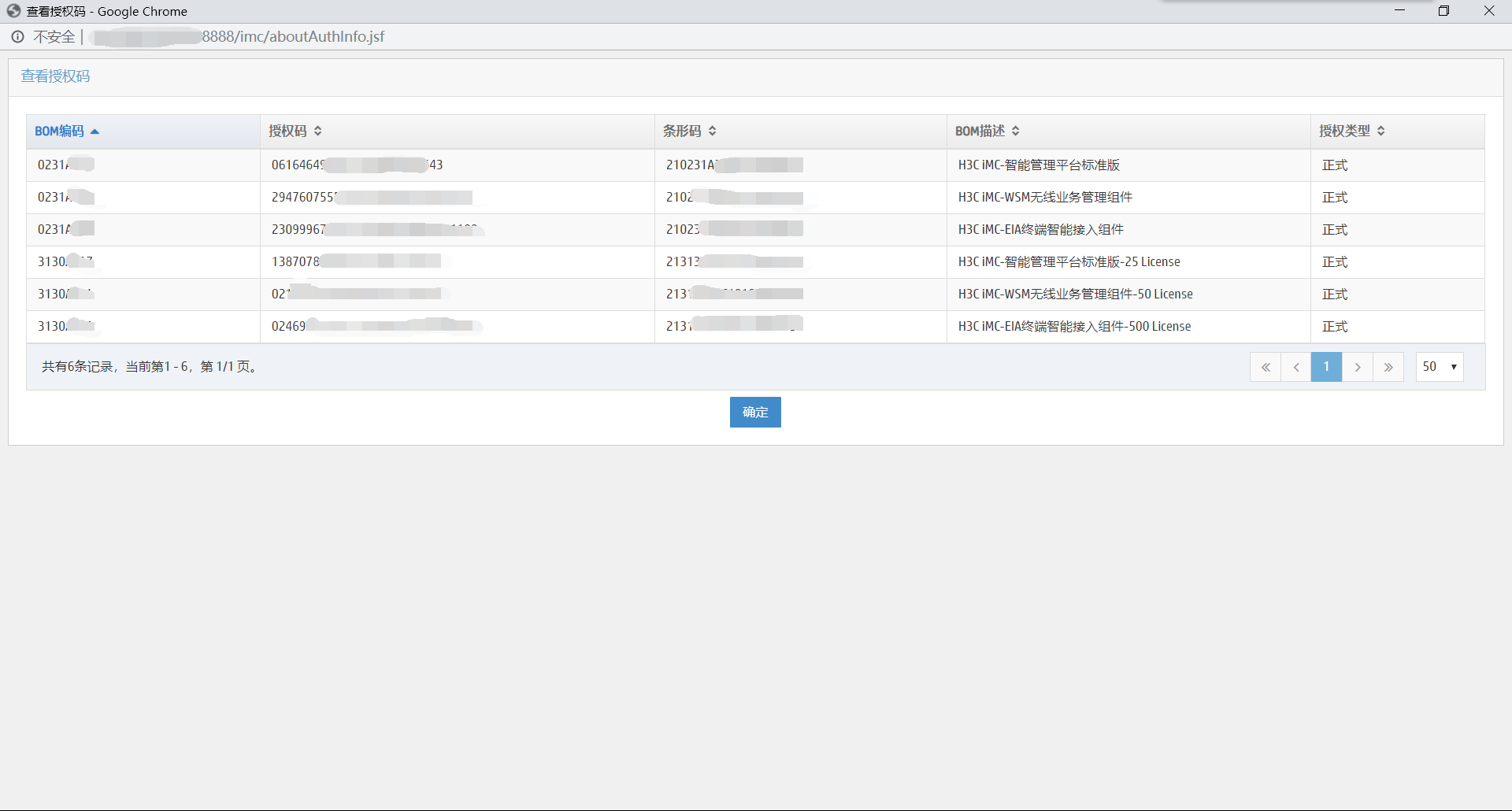Select 'H3C iMC-EIA终端智能接入组件-500 License' cell
This screenshot has height=811, width=1512.
tap(1075, 327)
